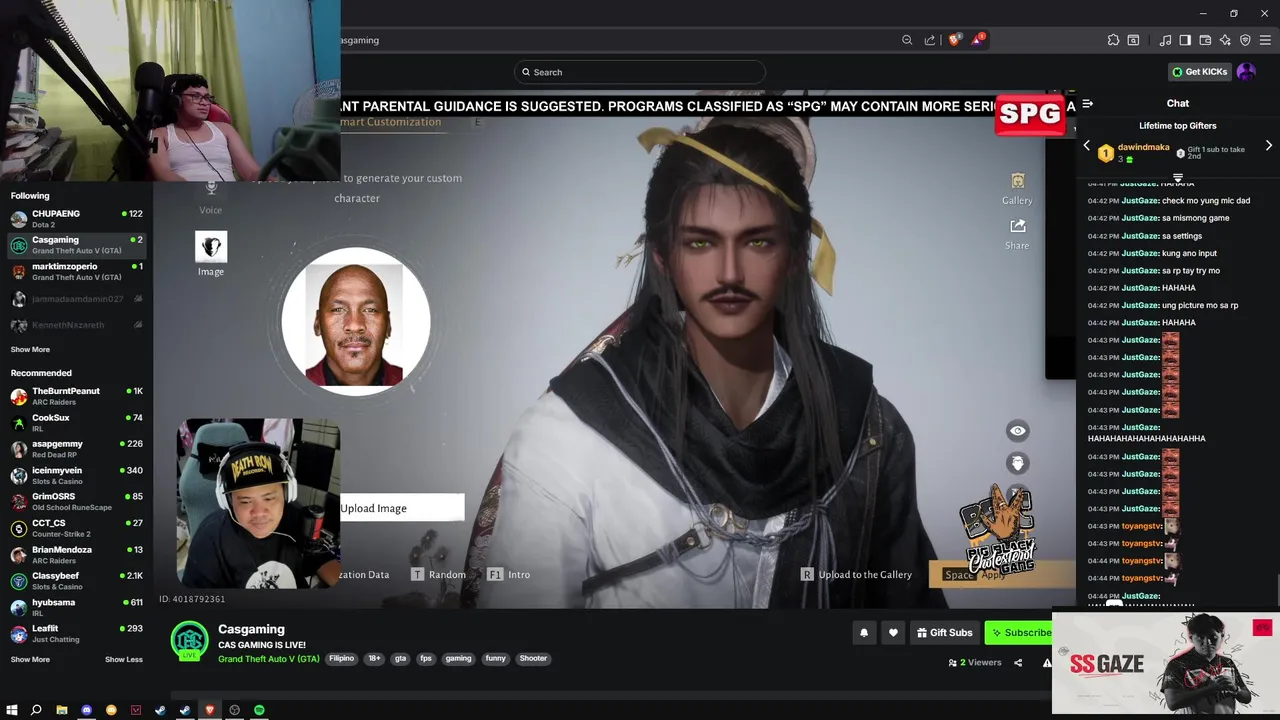Image resolution: width=1280 pixels, height=720 pixels.
Task: Open Discord from the taskbar
Action: click(86, 710)
